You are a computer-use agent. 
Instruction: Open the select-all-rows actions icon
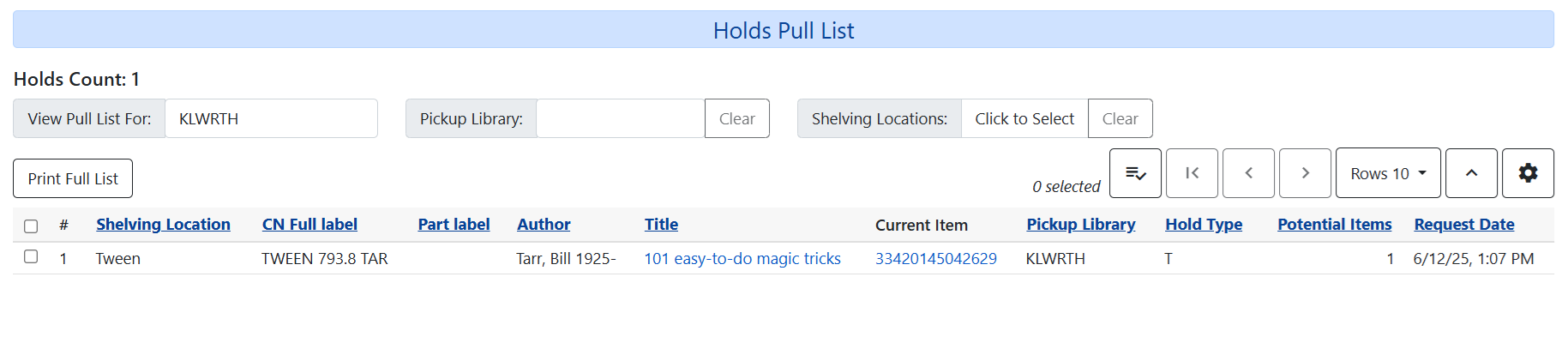1135,173
